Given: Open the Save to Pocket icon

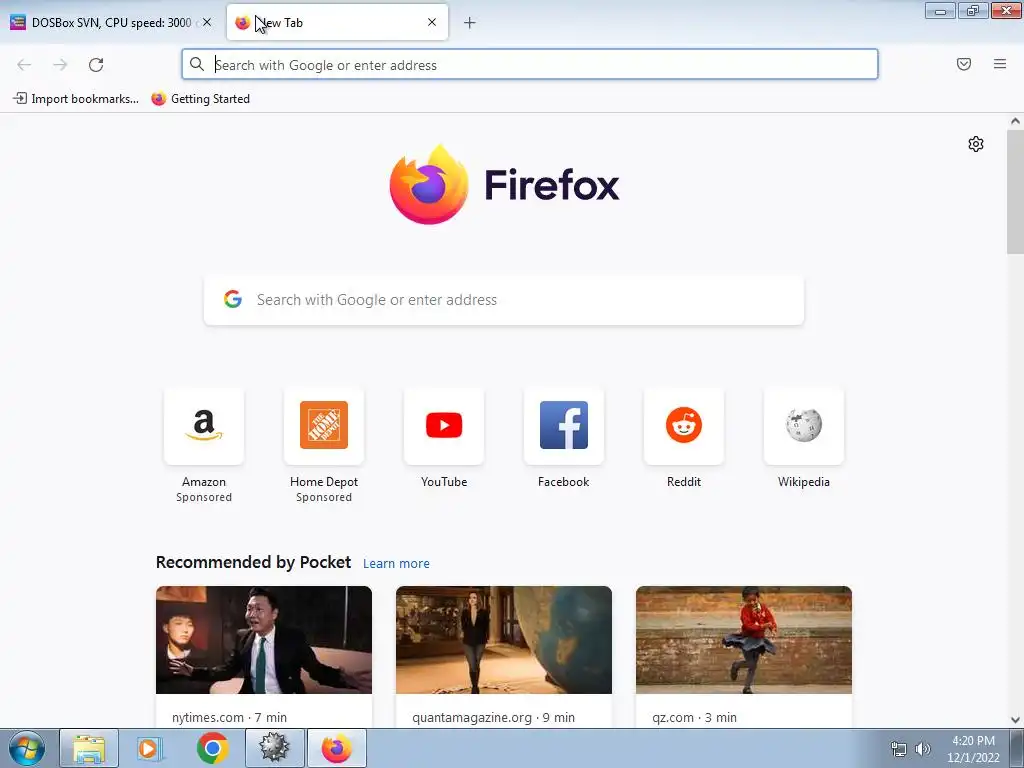Looking at the screenshot, I should click(964, 64).
